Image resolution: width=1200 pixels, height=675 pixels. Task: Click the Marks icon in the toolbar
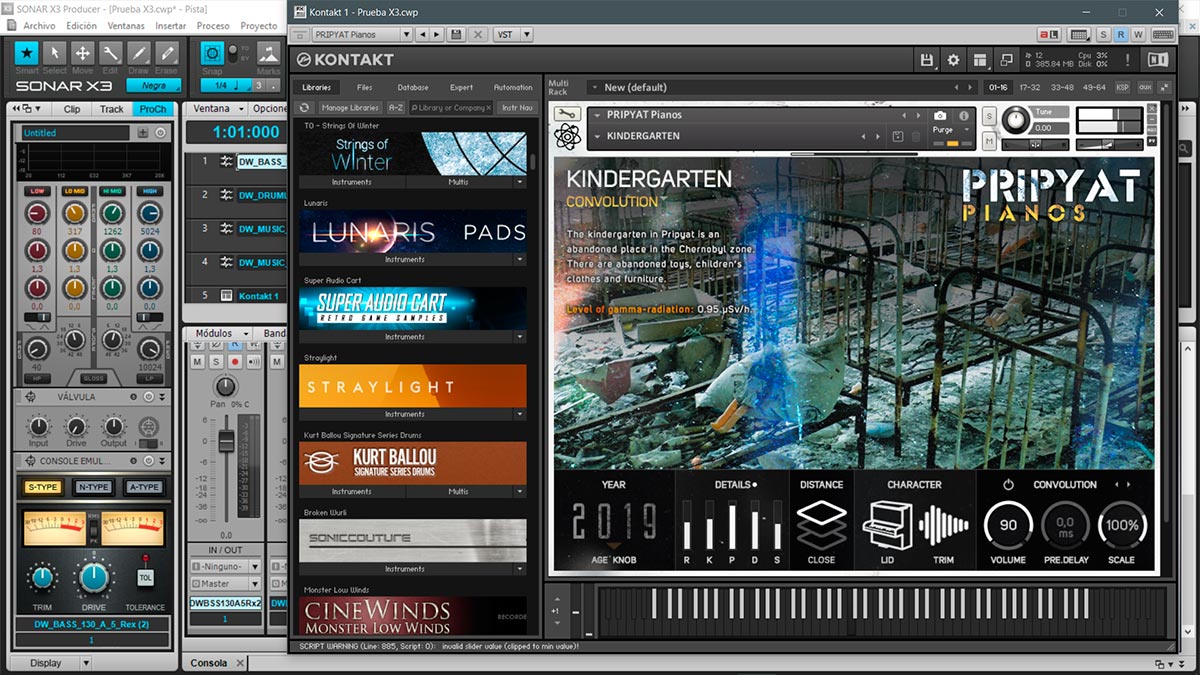(x=268, y=53)
